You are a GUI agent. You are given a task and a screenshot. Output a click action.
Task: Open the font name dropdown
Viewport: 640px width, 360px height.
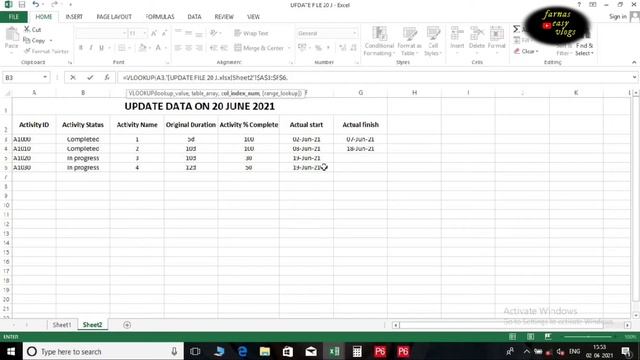[124, 33]
